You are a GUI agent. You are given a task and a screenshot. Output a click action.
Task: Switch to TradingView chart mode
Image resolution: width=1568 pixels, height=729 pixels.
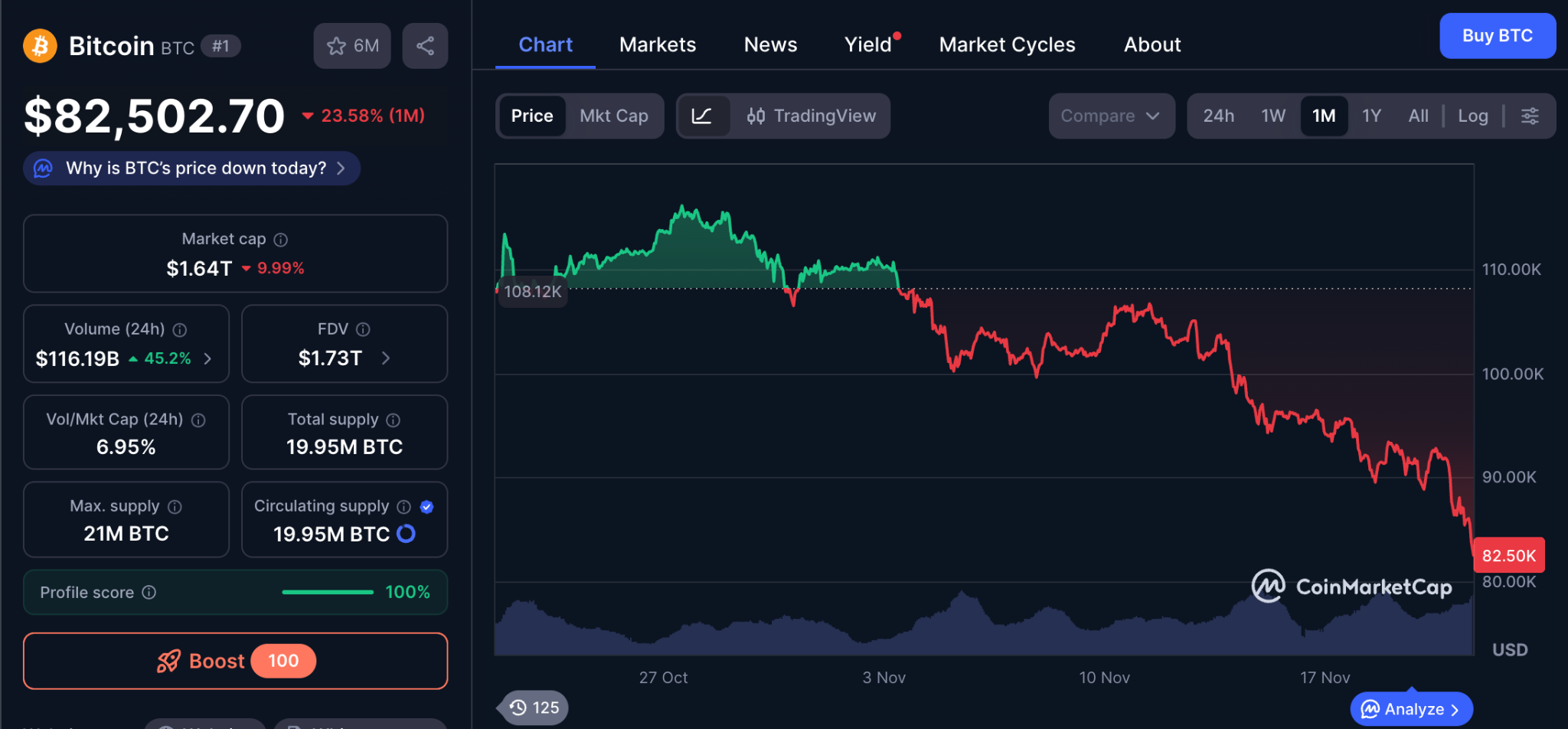click(812, 116)
